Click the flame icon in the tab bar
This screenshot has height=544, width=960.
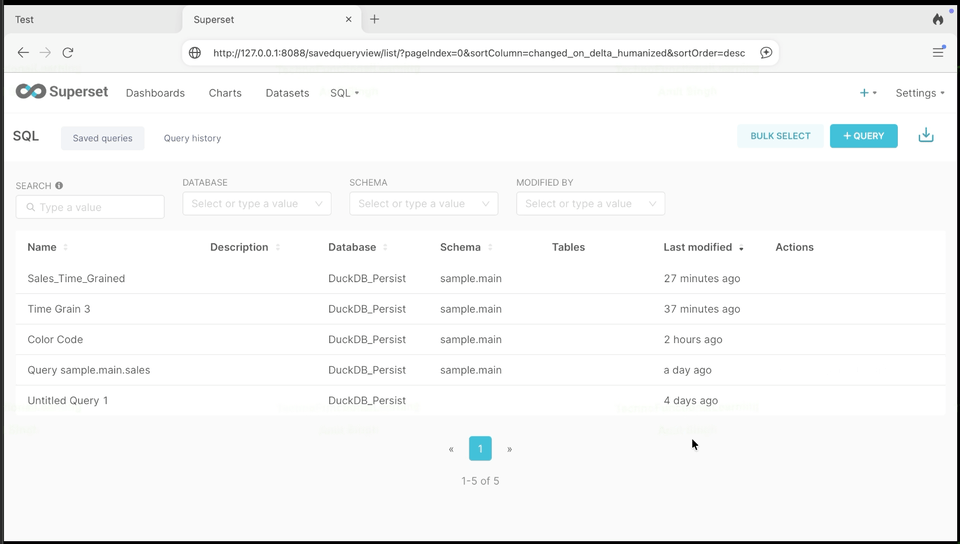938,19
